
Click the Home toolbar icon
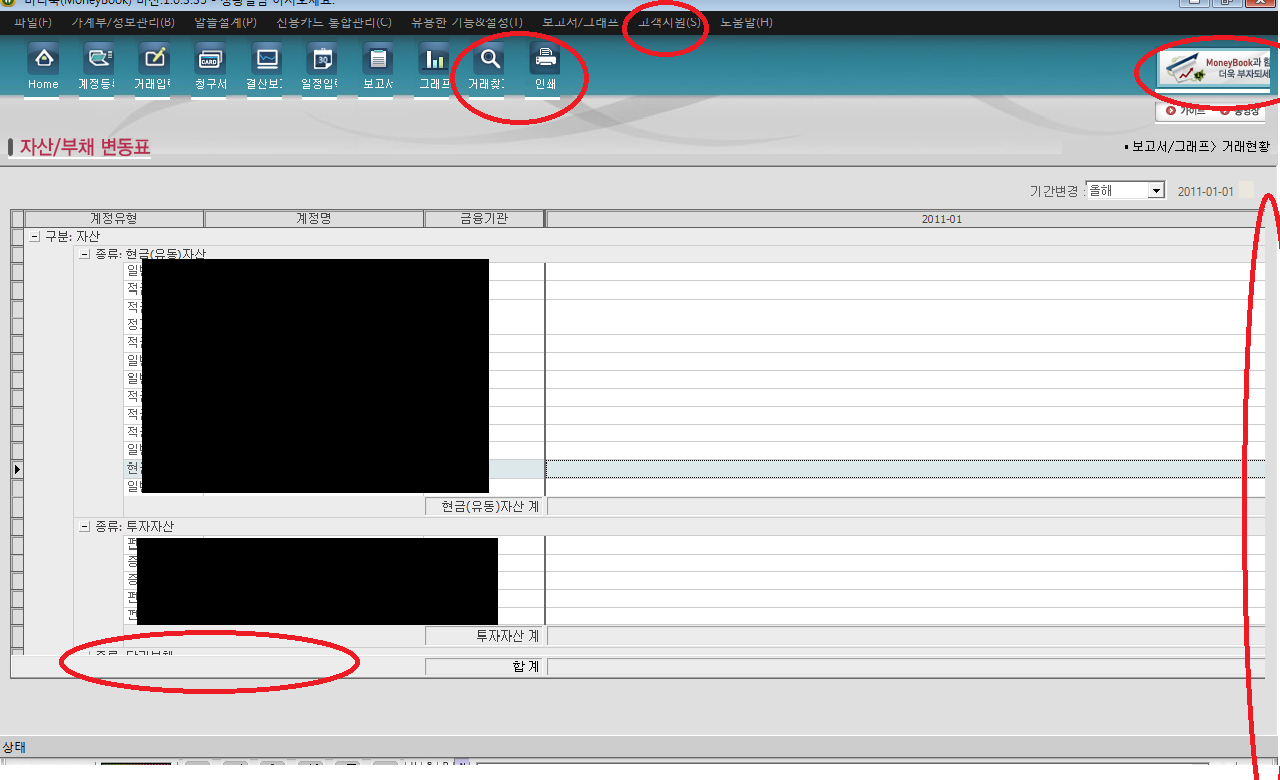(43, 60)
